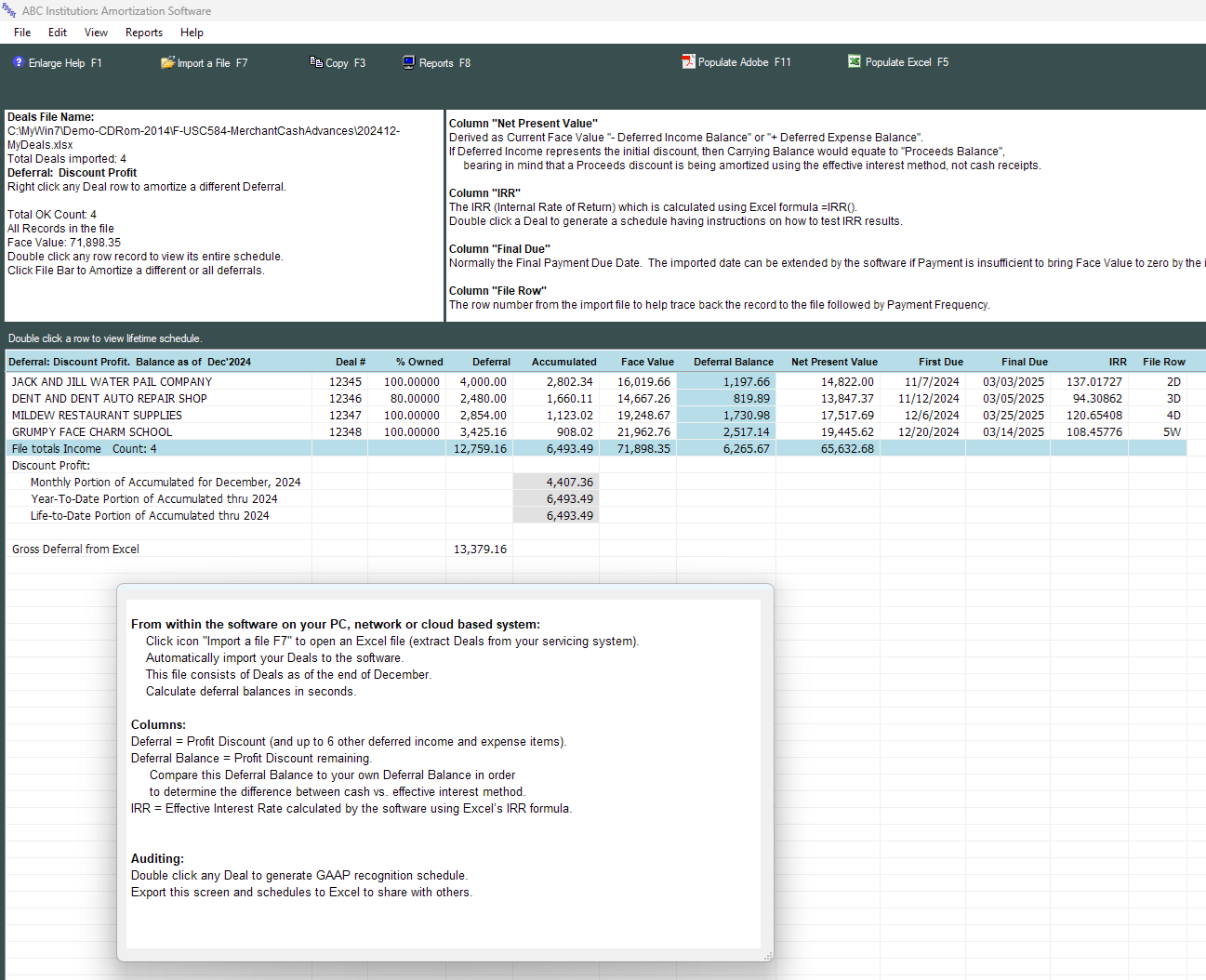This screenshot has width=1206, height=980.
Task: Select the MILDEW RESTAURANT SUPPLIES row
Action: [x=596, y=415]
